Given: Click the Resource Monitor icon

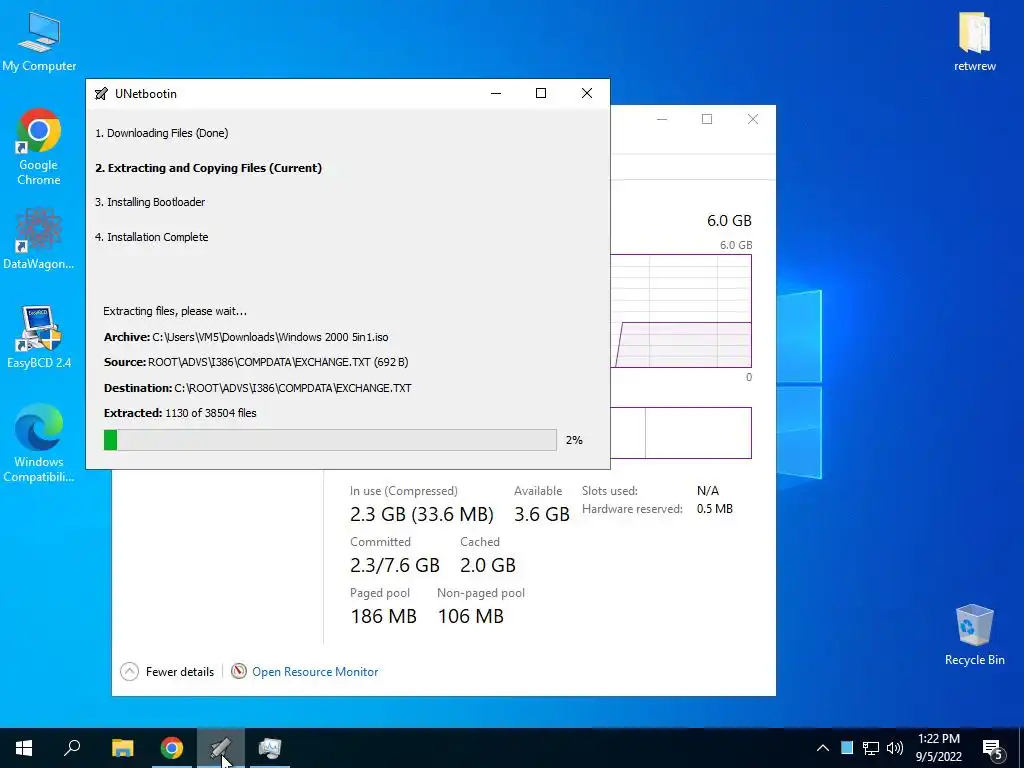Looking at the screenshot, I should click(239, 671).
